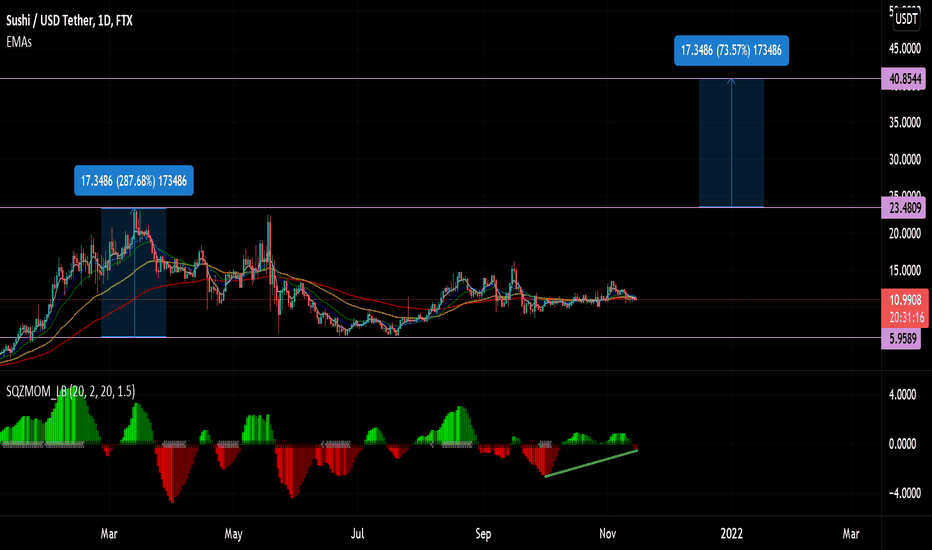Click the 15.0000 price axis value
The image size is (932, 550).
(905, 271)
